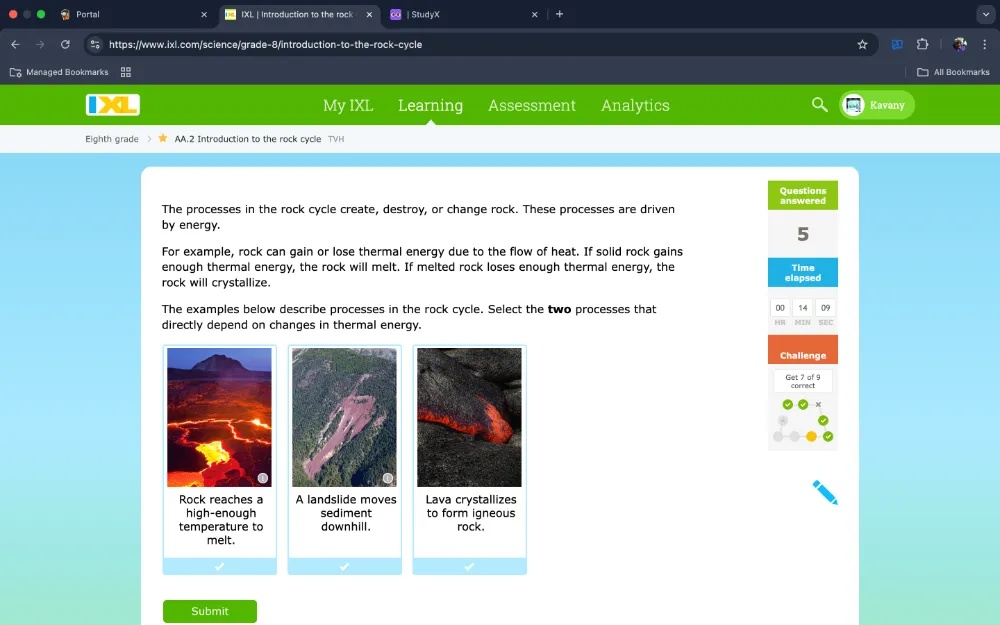
Task: Click the bookmarks grid icon beside Managed Bookmarks
Action: click(124, 71)
